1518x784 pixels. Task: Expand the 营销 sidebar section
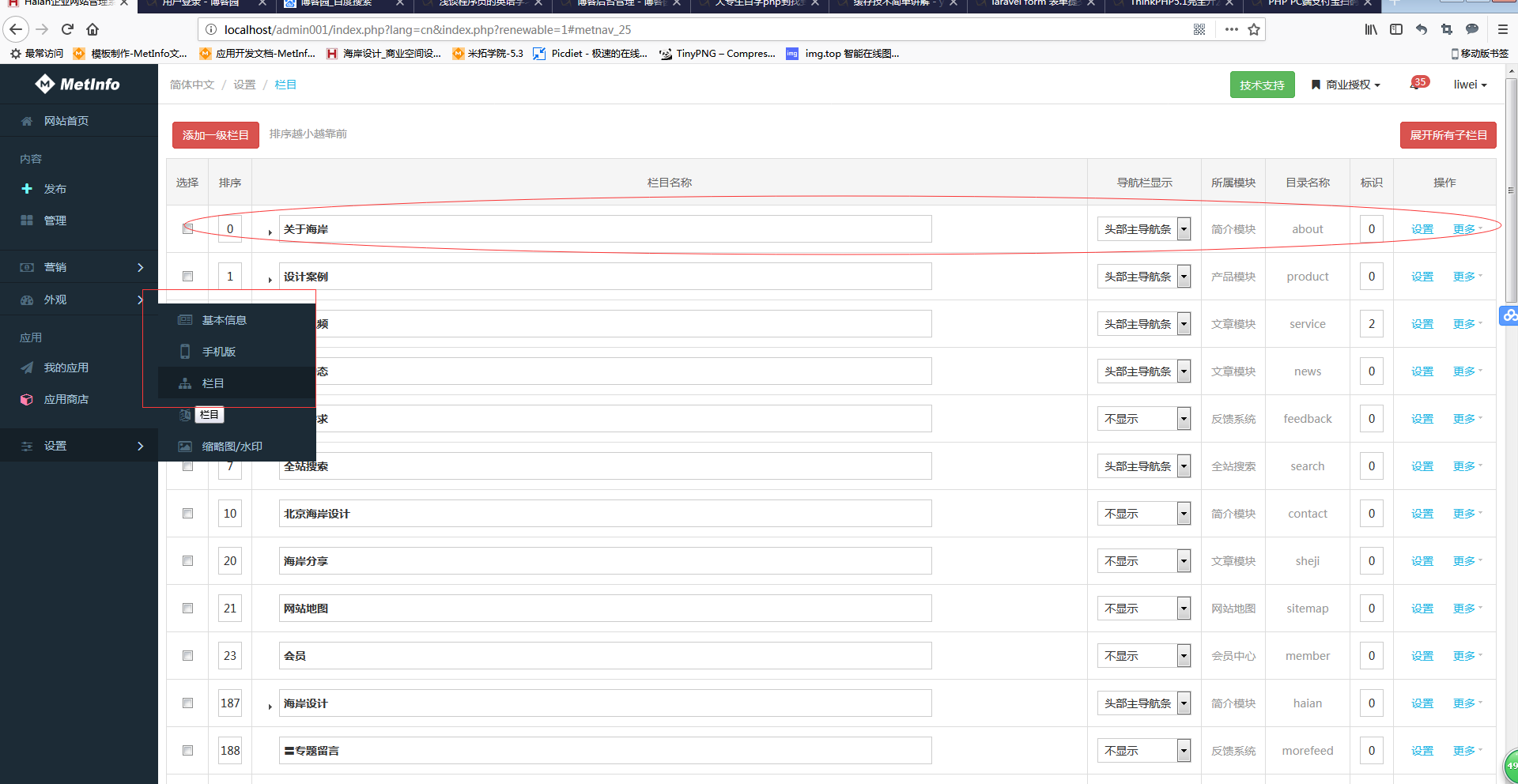pyautogui.click(x=79, y=267)
